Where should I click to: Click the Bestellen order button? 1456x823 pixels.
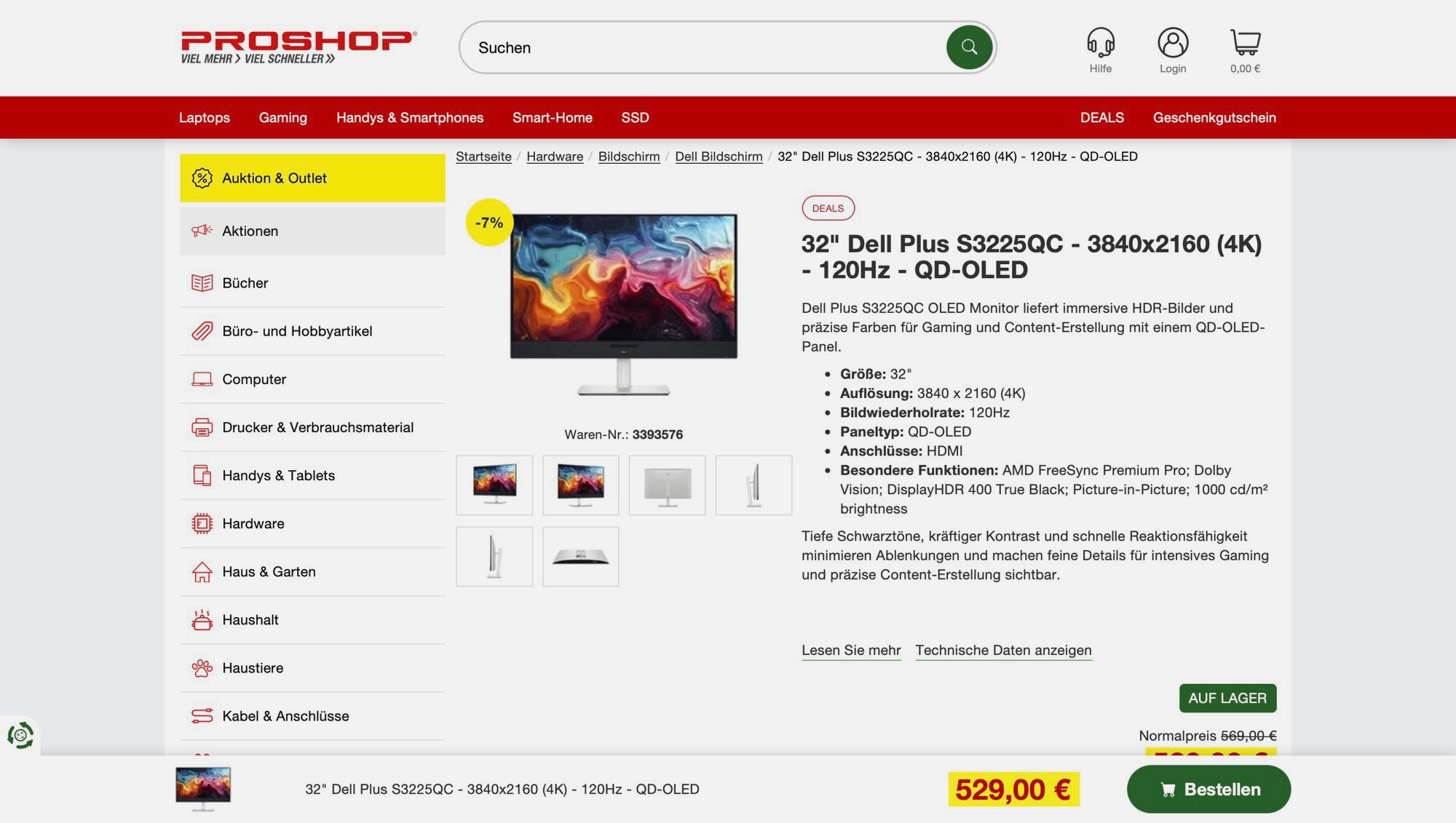tap(1208, 789)
